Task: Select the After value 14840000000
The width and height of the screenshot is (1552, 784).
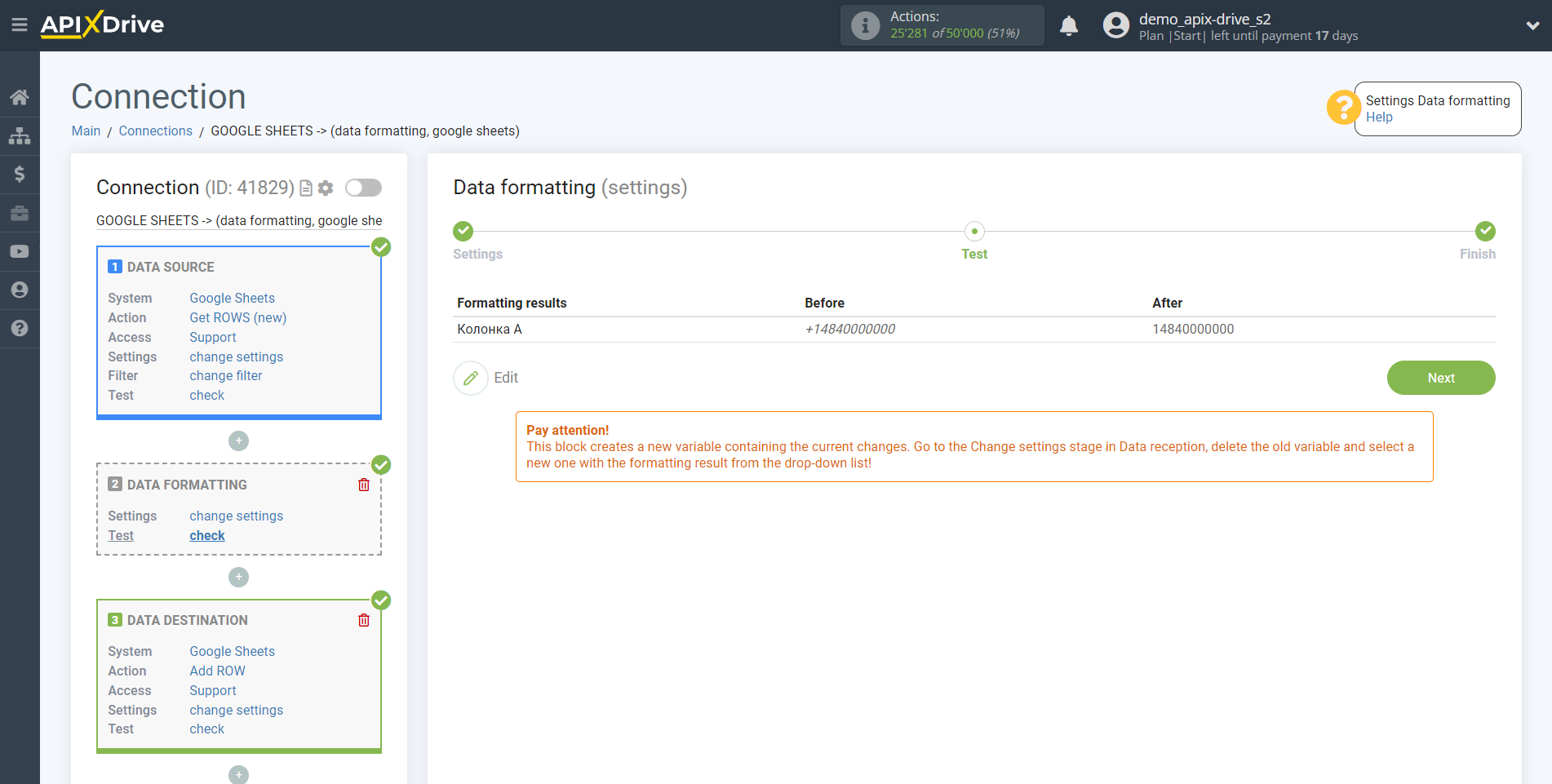Action: [x=1193, y=329]
